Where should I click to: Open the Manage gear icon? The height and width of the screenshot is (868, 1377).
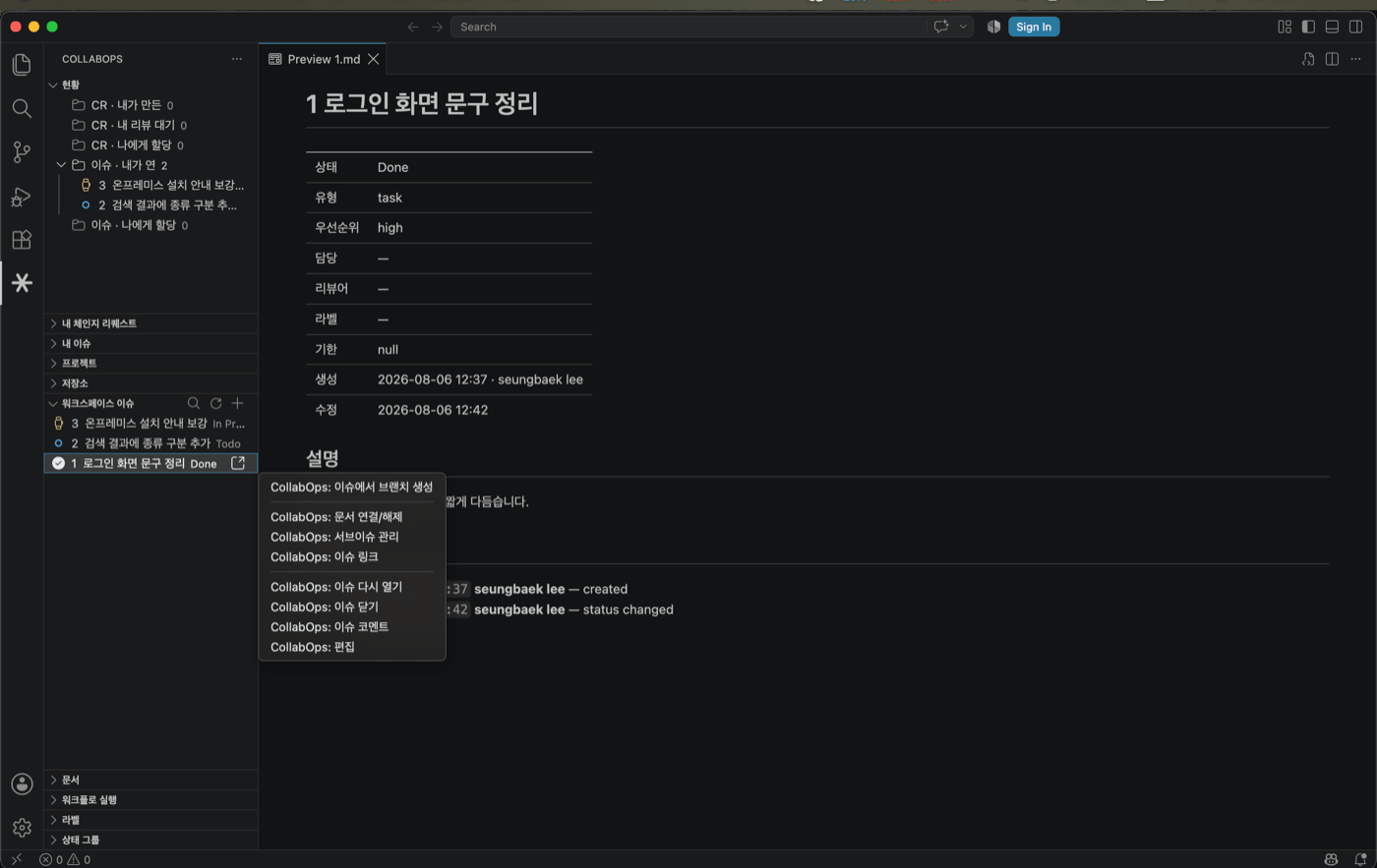coord(22,828)
